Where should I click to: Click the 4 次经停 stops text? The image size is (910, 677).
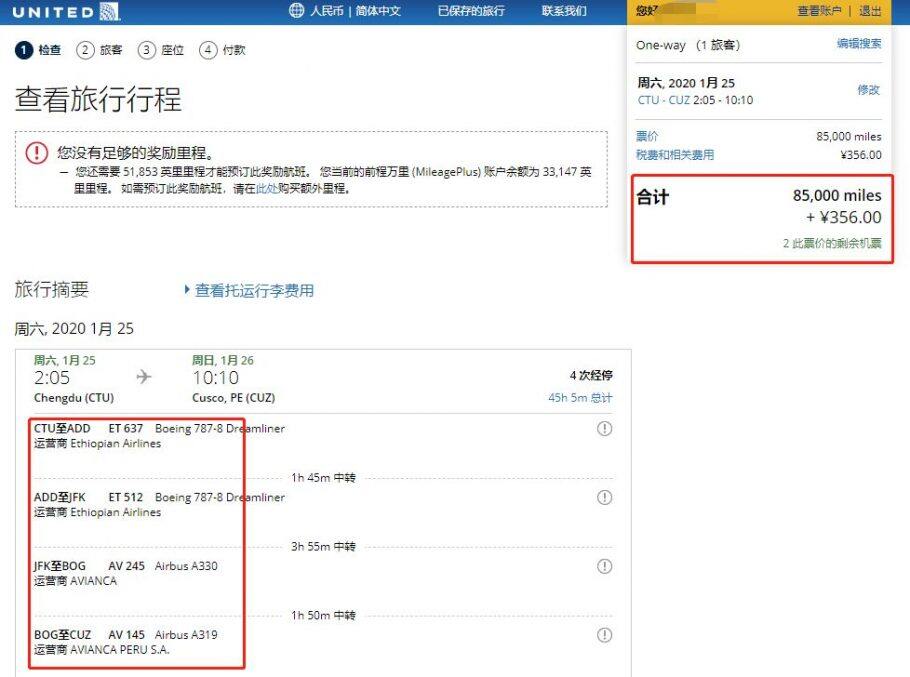[x=591, y=375]
